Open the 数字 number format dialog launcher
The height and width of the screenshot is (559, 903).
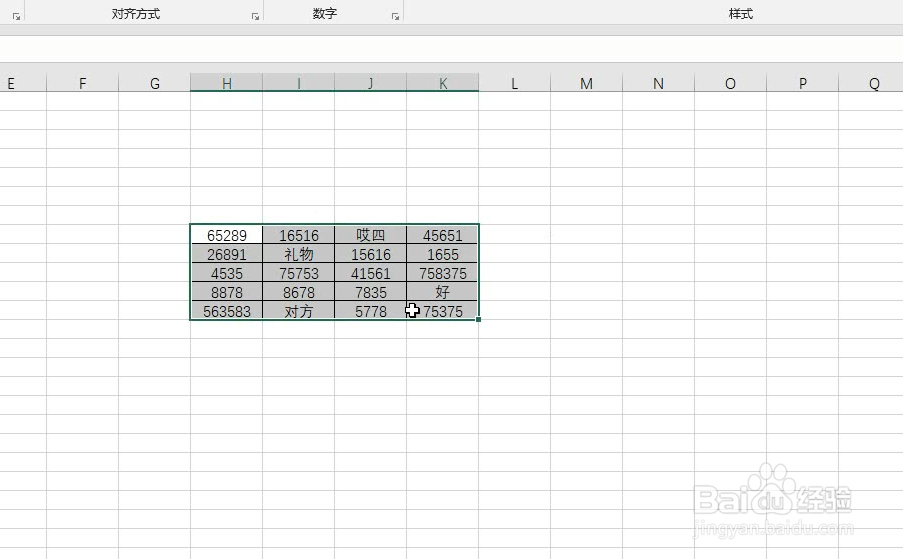395,17
